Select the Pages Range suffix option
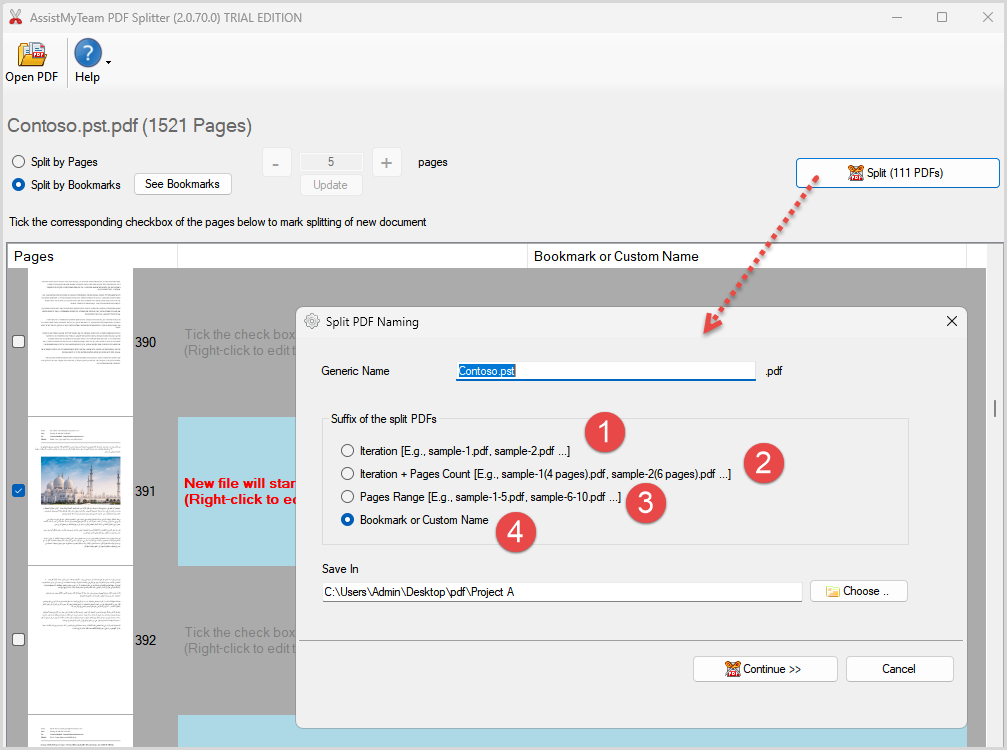The image size is (1007, 750). [x=347, y=497]
